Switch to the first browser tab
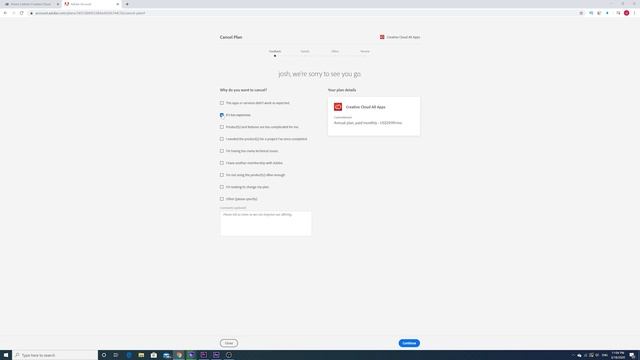This screenshot has width=640, height=360. point(31,4)
